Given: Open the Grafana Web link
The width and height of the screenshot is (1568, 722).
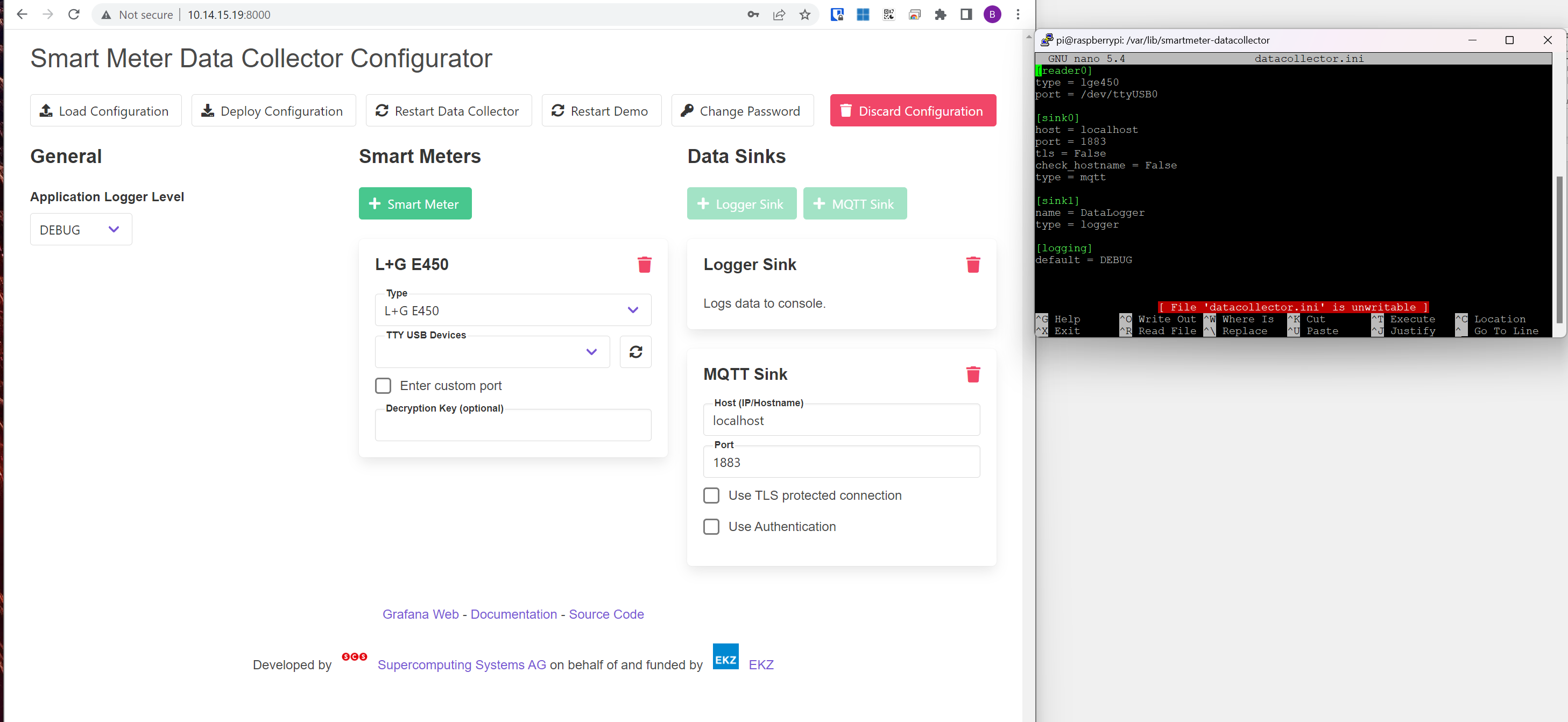Looking at the screenshot, I should (420, 614).
